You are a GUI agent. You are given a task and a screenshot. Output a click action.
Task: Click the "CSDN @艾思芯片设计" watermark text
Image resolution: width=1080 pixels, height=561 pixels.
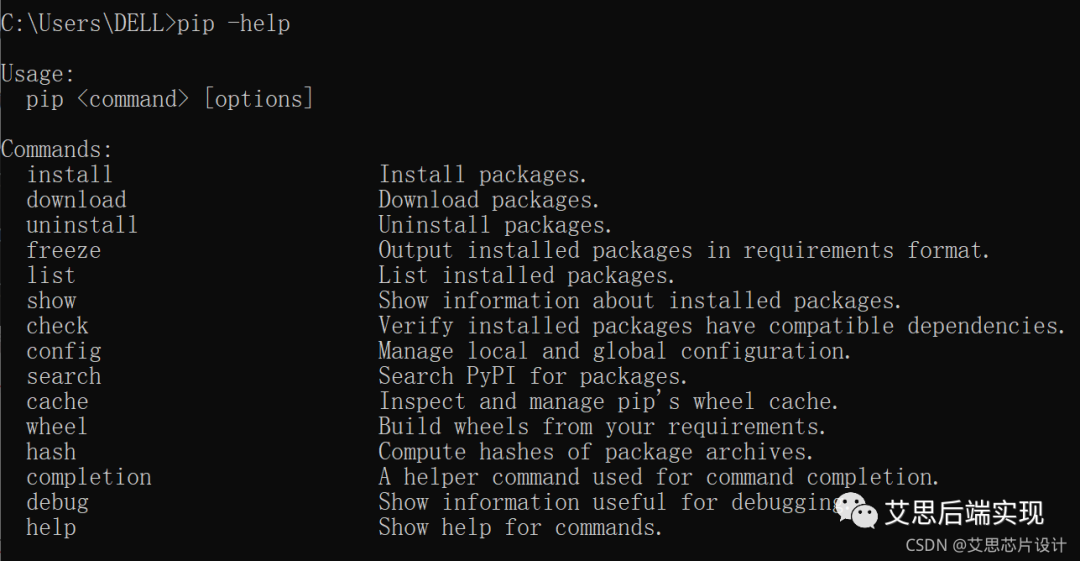(x=986, y=545)
